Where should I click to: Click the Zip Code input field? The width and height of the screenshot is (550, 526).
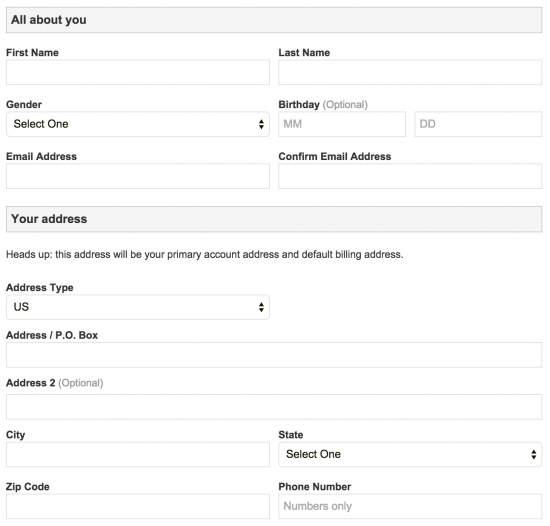(138, 506)
